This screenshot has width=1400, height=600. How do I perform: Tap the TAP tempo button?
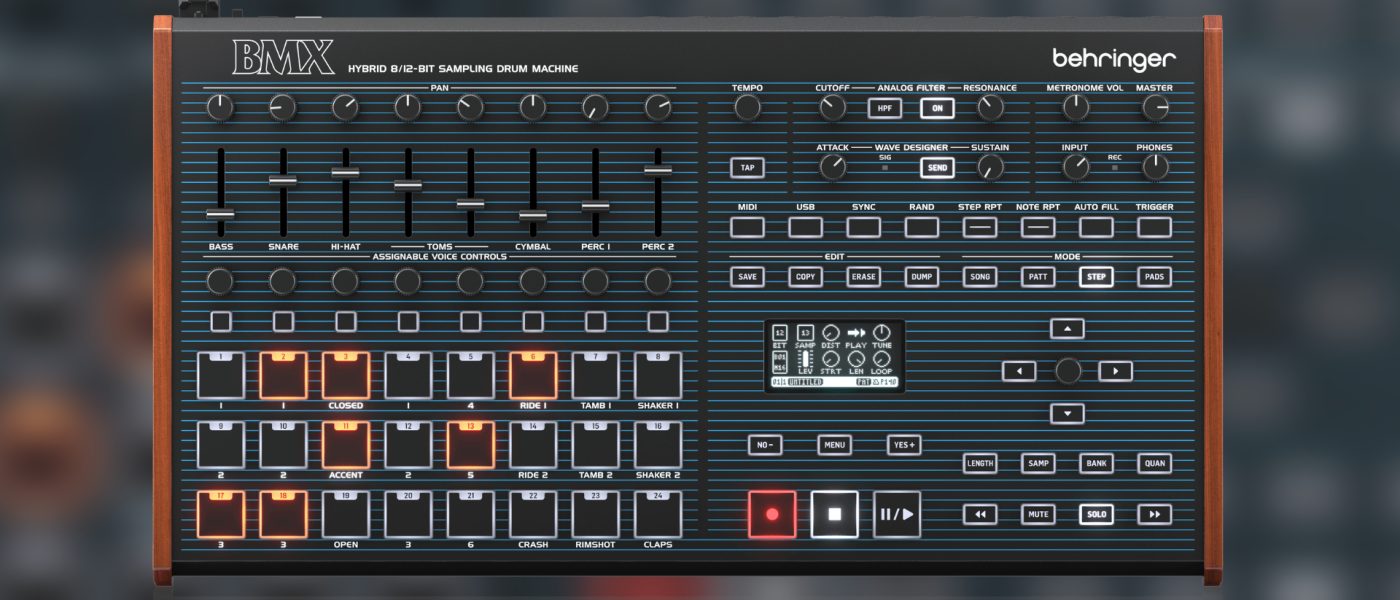(x=746, y=168)
